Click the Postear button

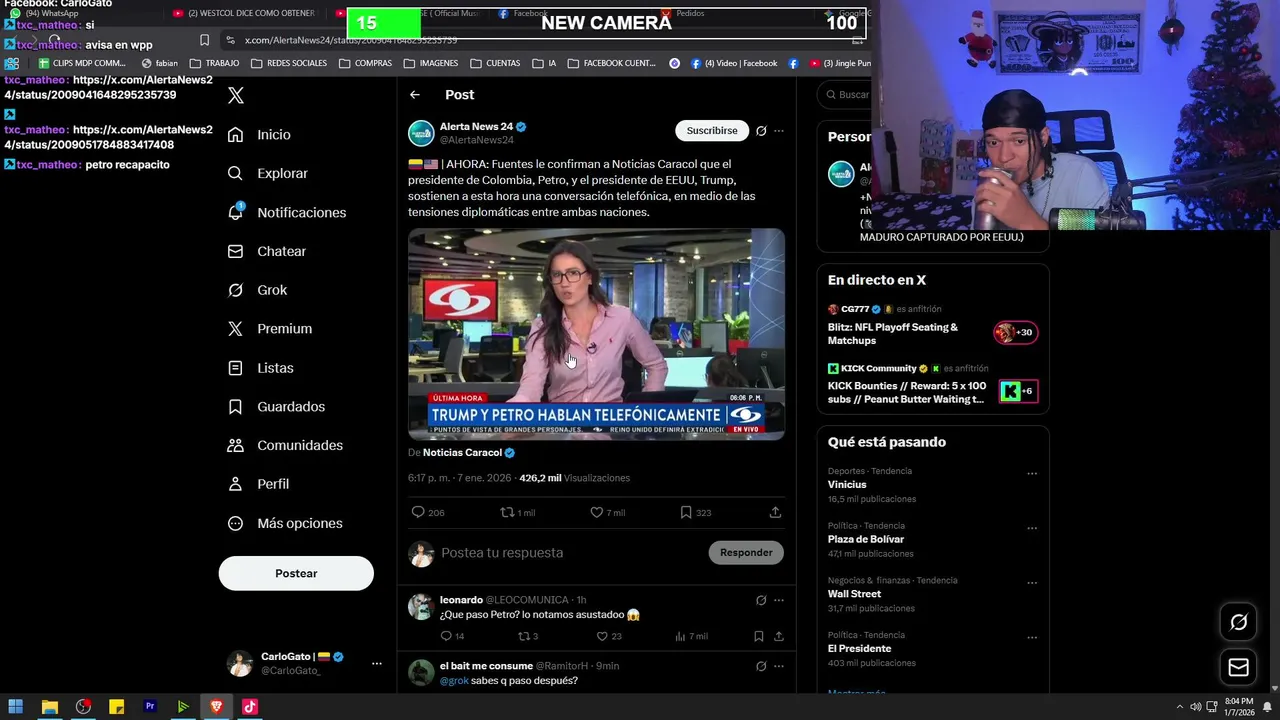[296, 573]
